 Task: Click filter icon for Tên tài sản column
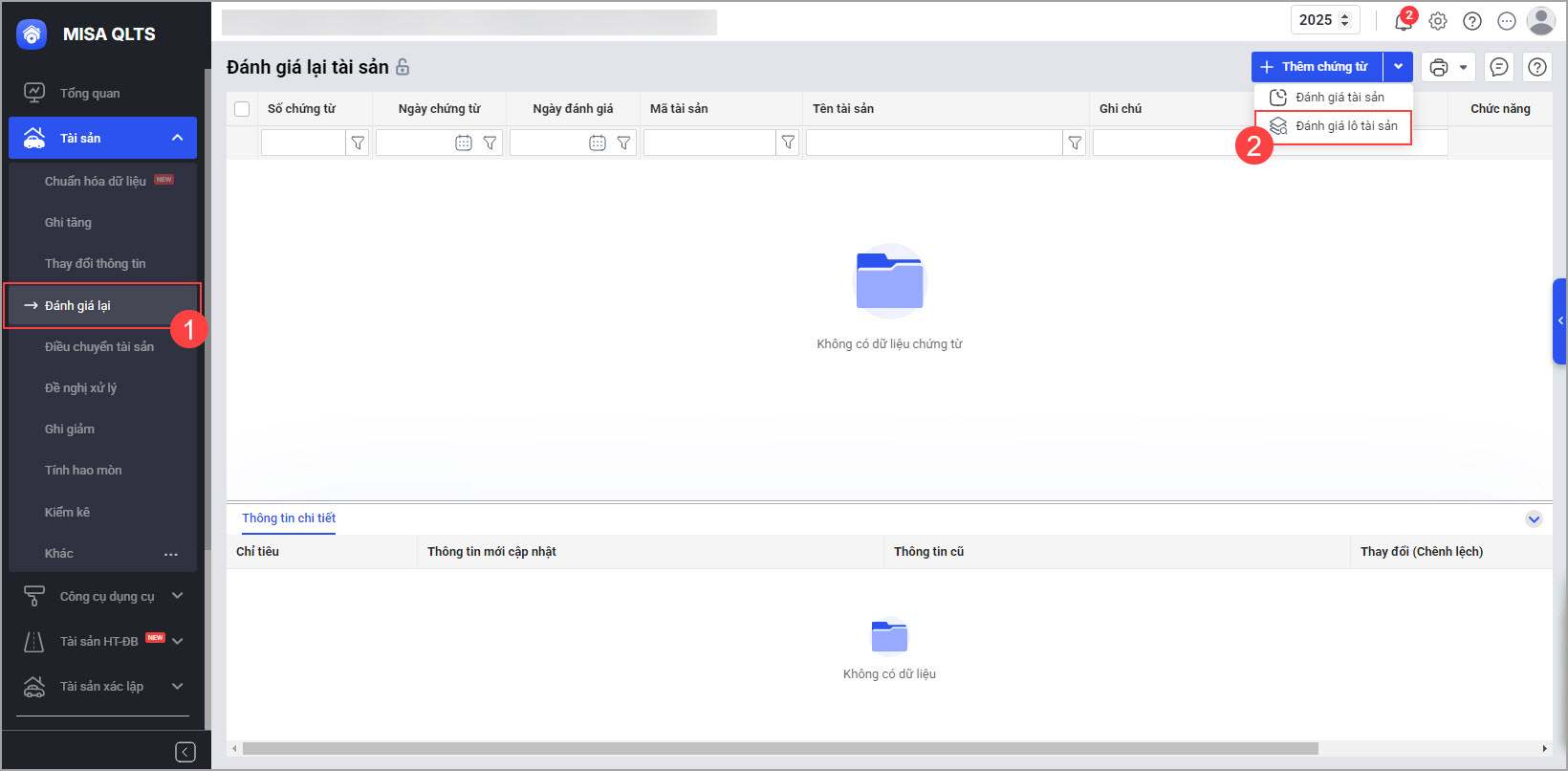[x=1075, y=143]
